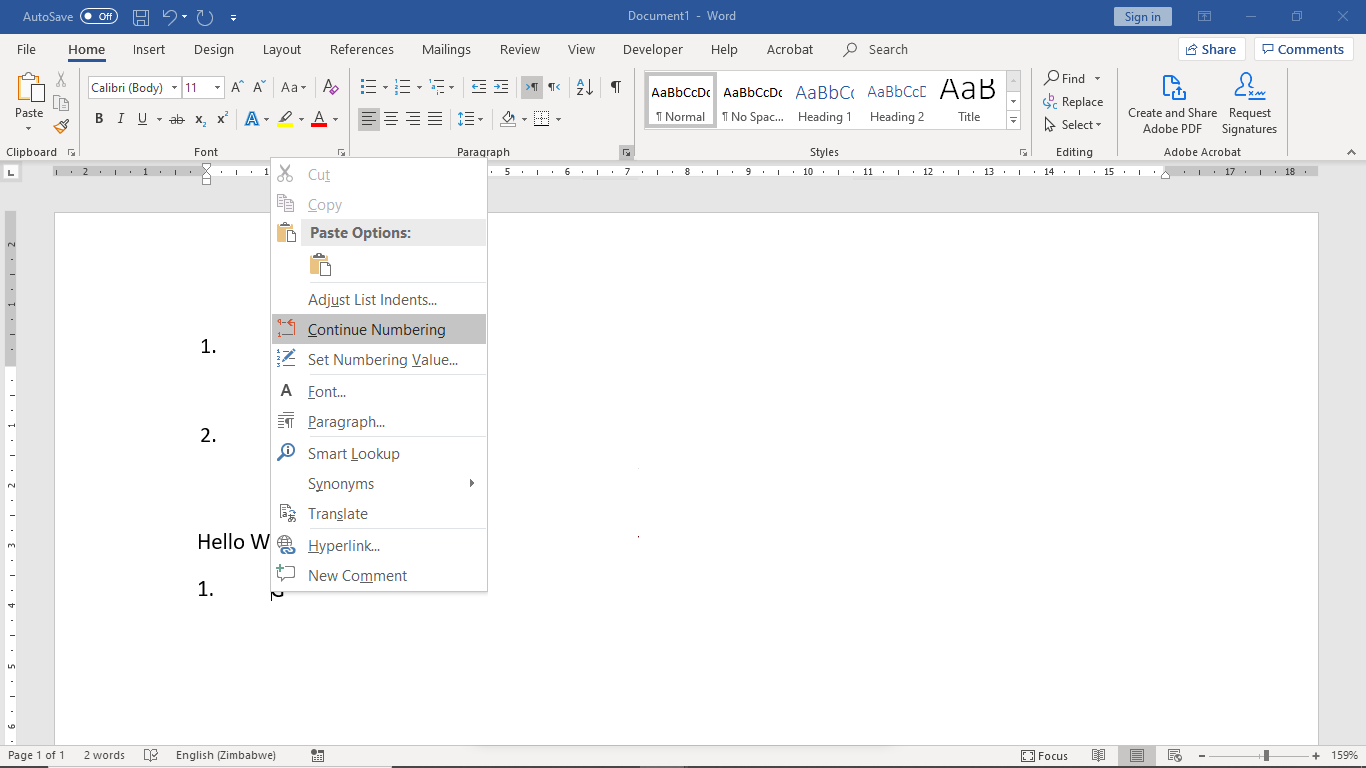Click Smart Lookup in context menu

click(379, 454)
